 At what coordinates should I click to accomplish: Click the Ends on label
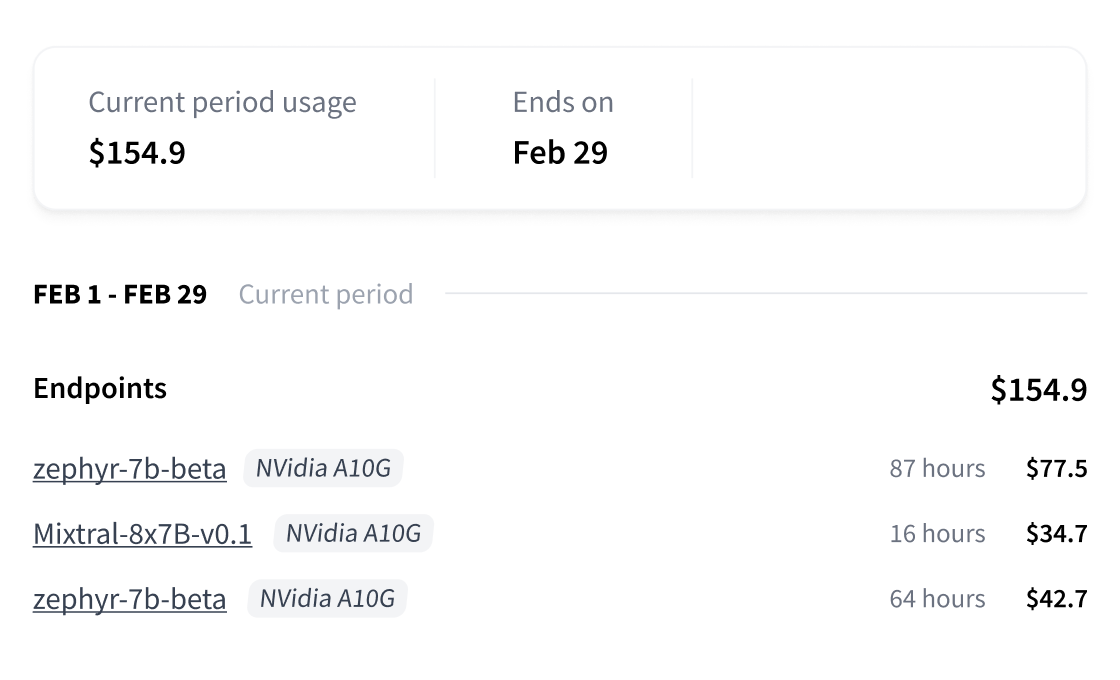point(563,102)
